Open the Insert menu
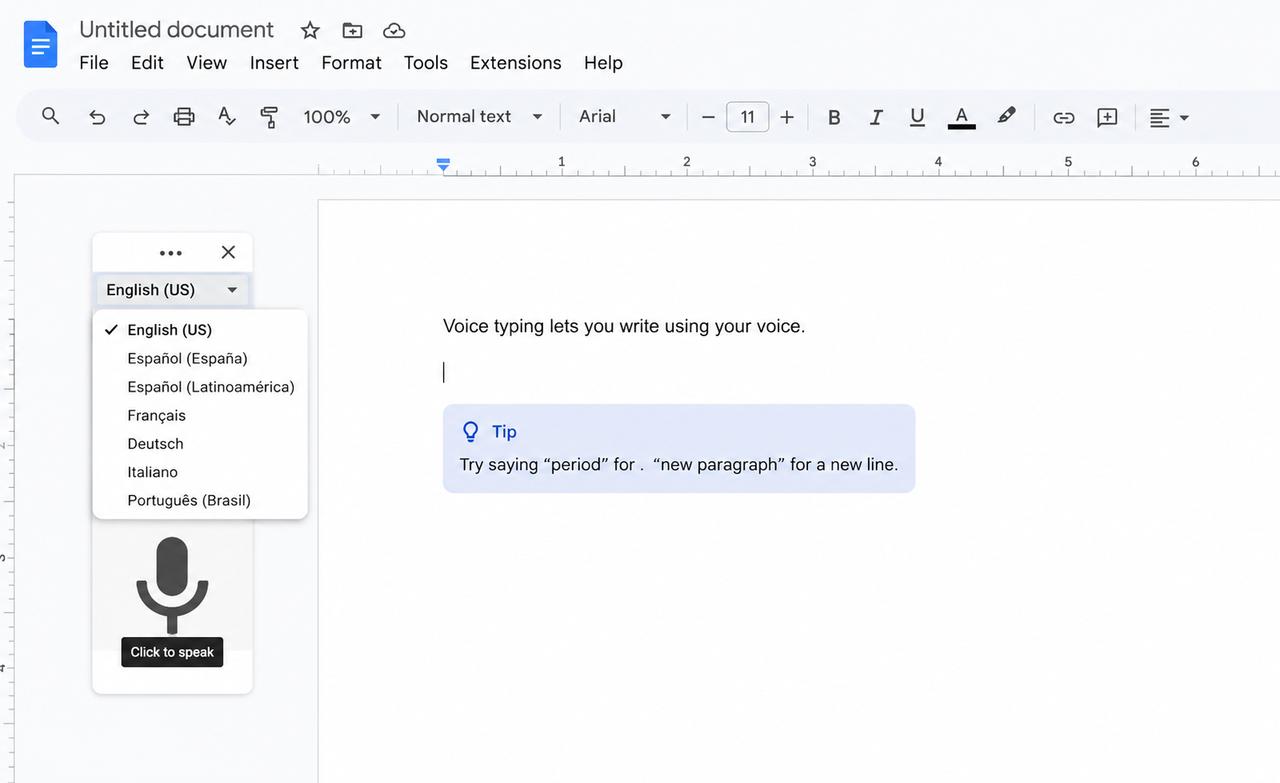The width and height of the screenshot is (1280, 783). click(x=274, y=62)
